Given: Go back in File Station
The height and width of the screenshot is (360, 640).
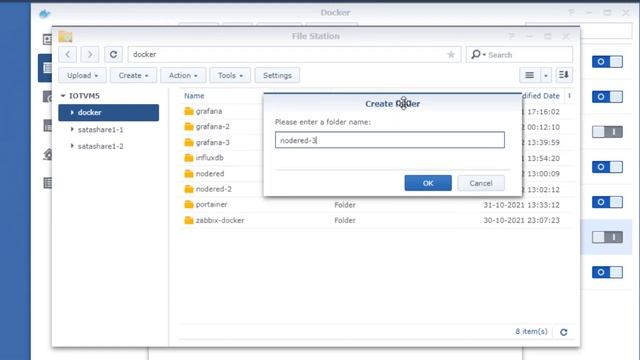Looking at the screenshot, I should coord(68,54).
